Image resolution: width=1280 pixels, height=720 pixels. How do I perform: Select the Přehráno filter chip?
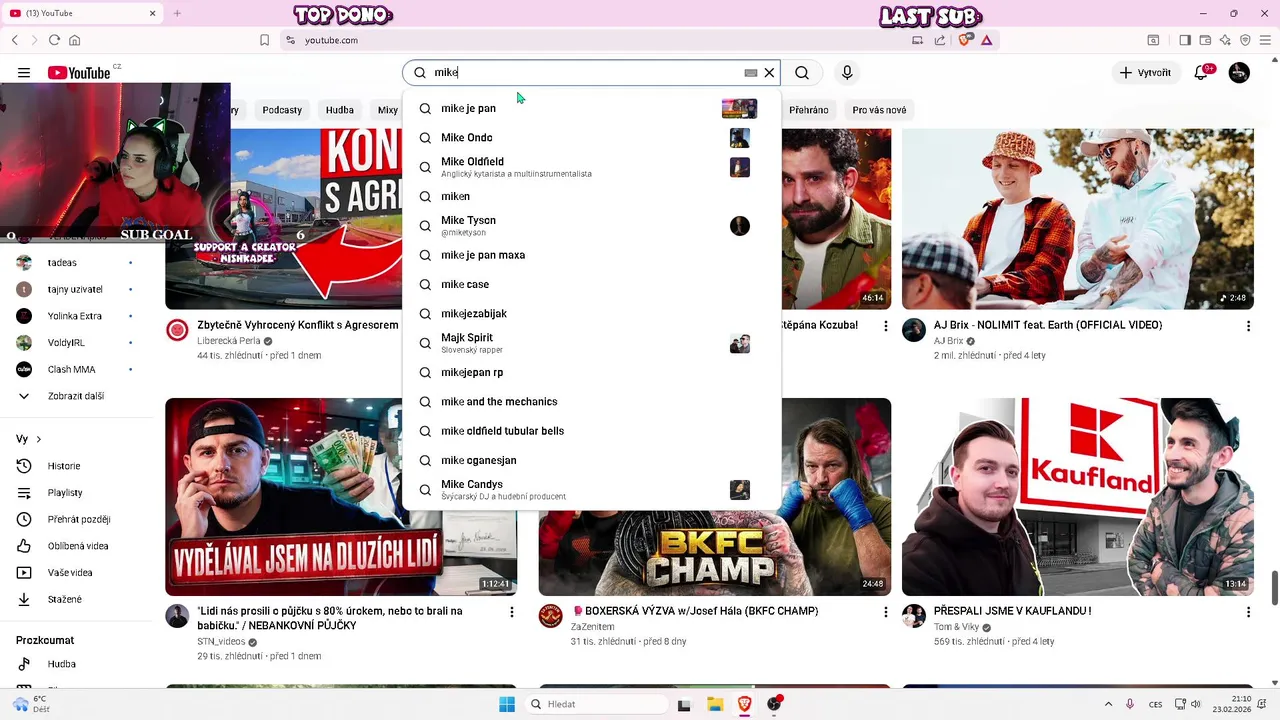coord(808,110)
